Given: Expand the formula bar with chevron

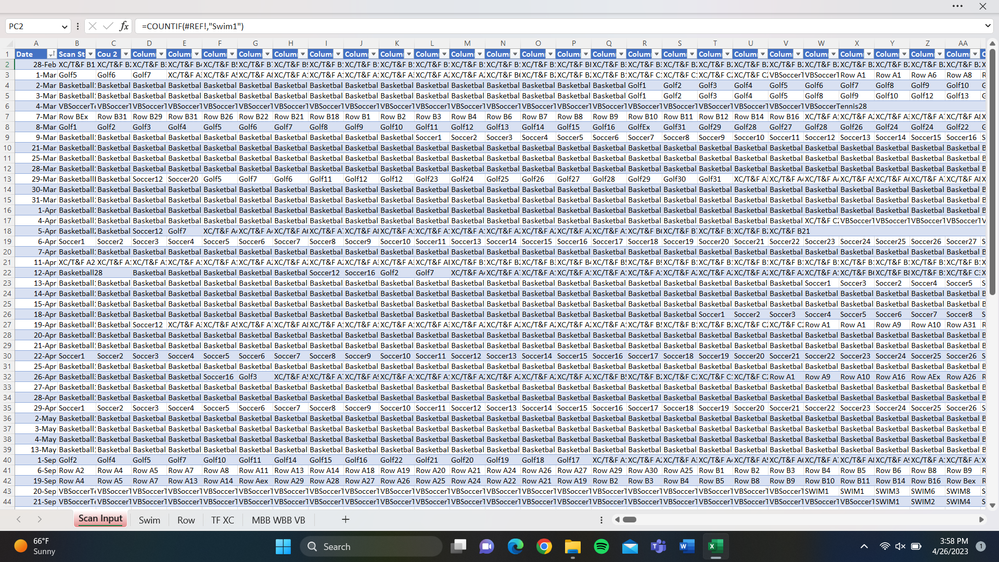Looking at the screenshot, I should (988, 26).
